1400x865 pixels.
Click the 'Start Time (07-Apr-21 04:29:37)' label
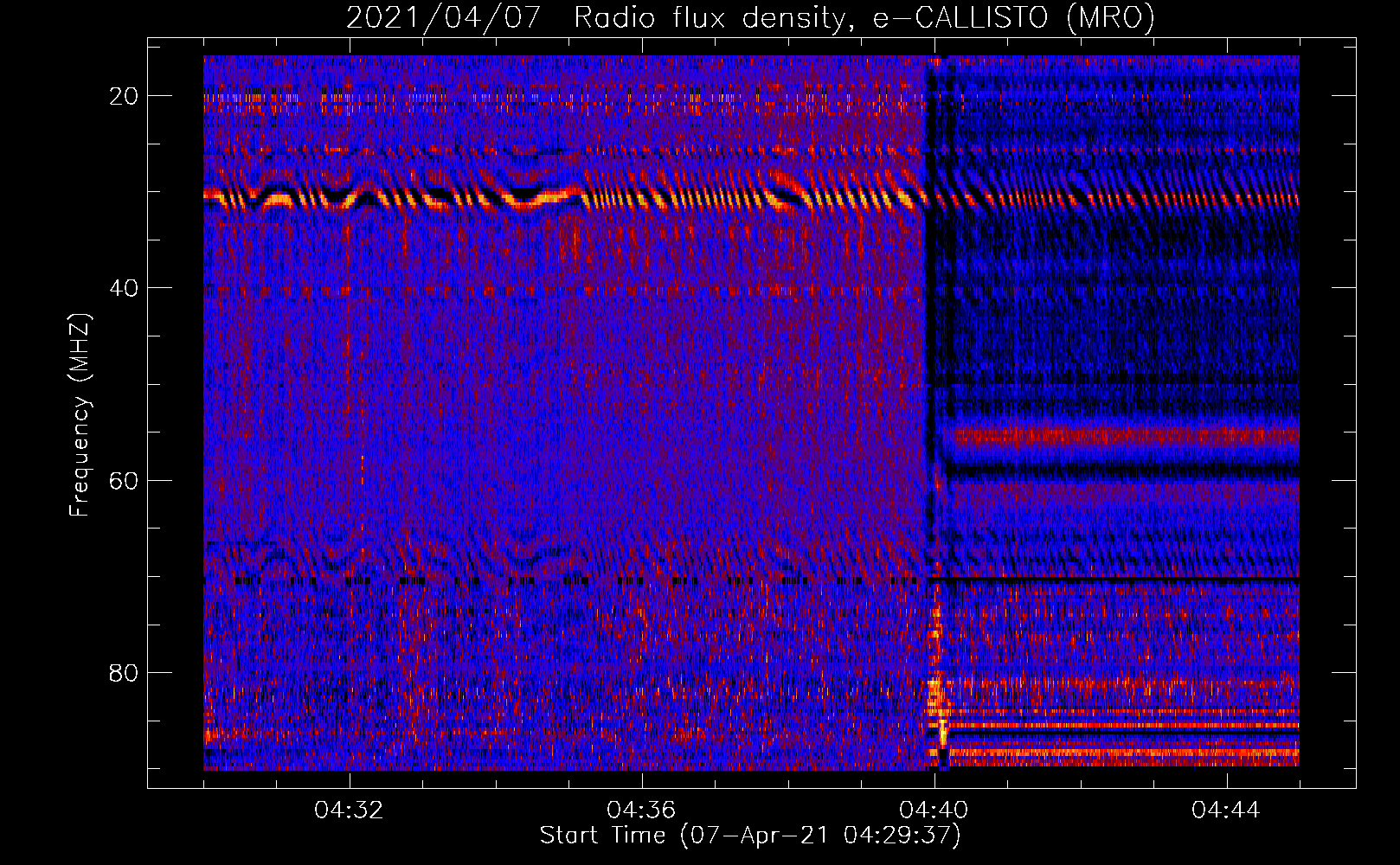click(750, 836)
